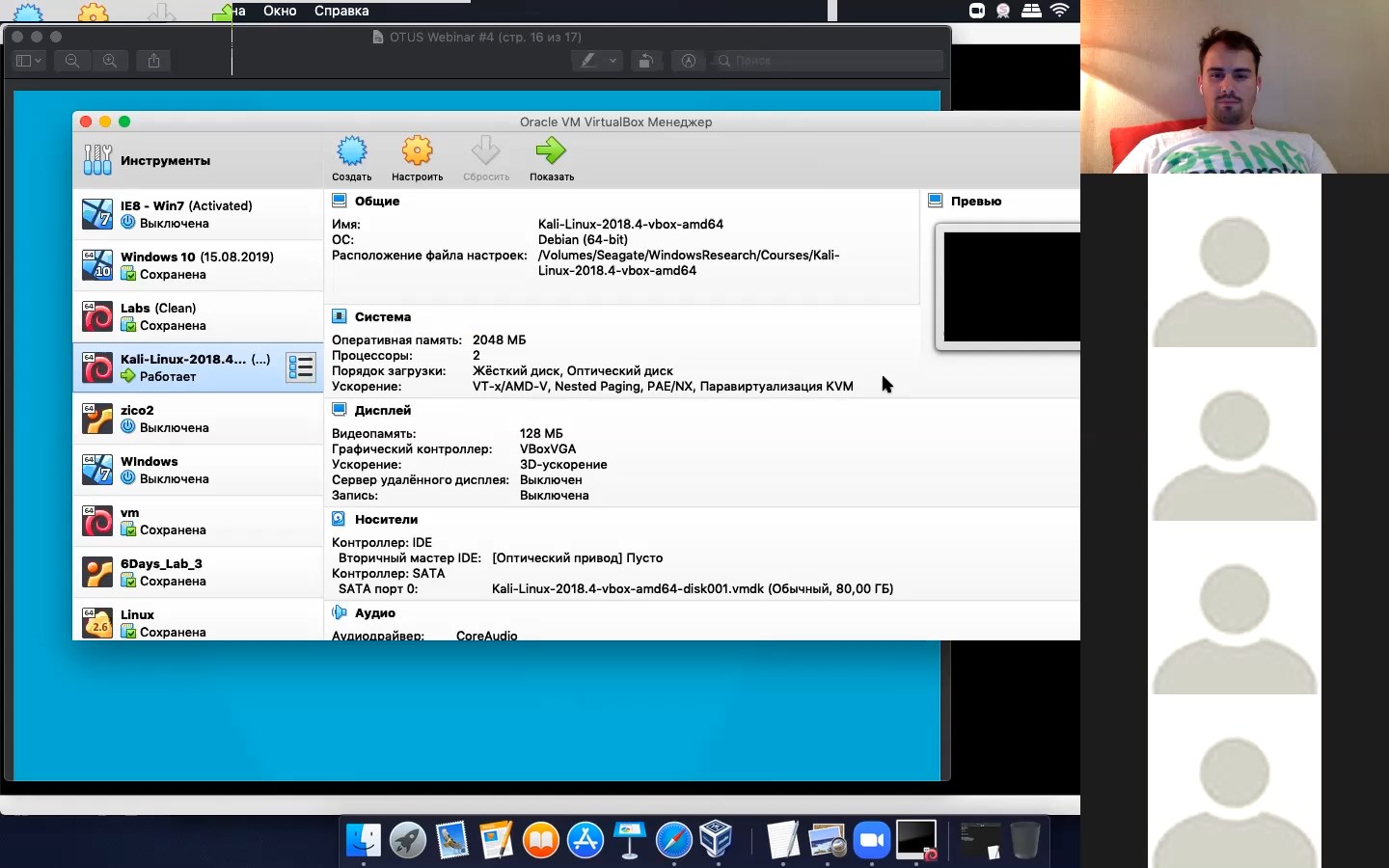This screenshot has width=1389, height=868.
Task: Click the Общие section header
Action: tap(376, 202)
